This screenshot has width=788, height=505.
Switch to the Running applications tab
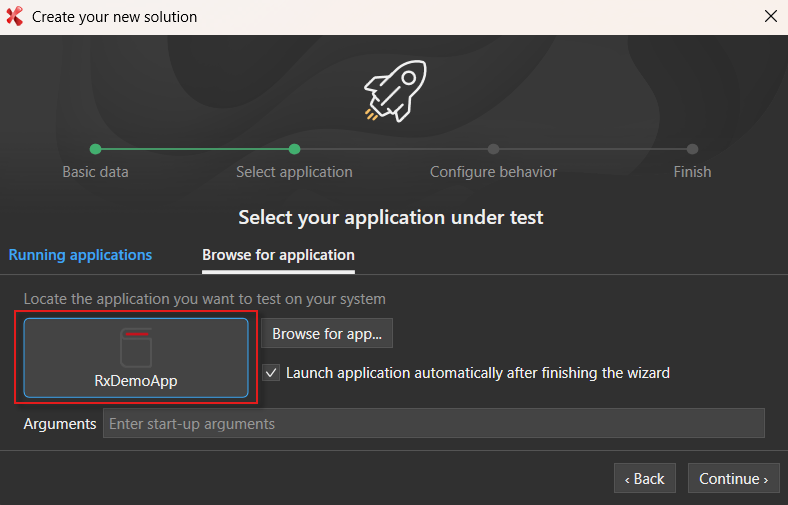pos(80,255)
